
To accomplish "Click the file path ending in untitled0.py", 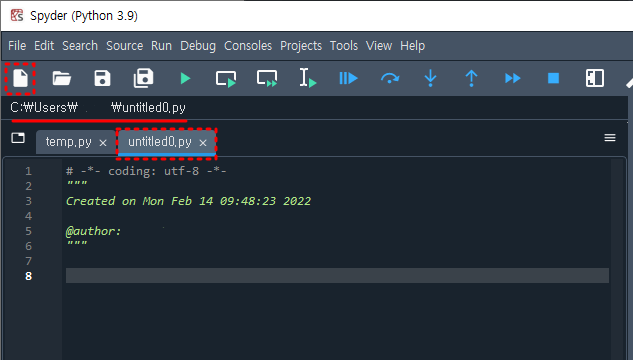I will click(x=98, y=107).
